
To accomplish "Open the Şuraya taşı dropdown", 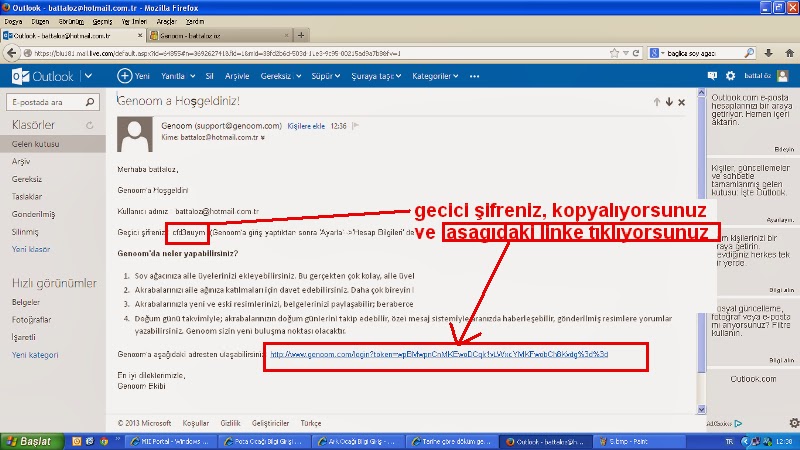I will (x=376, y=76).
